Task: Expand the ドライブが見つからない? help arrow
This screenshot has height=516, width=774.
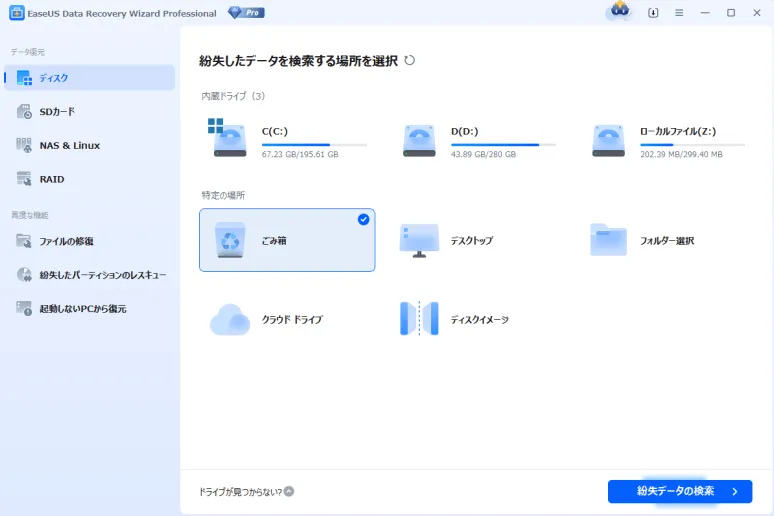Action: [x=289, y=491]
